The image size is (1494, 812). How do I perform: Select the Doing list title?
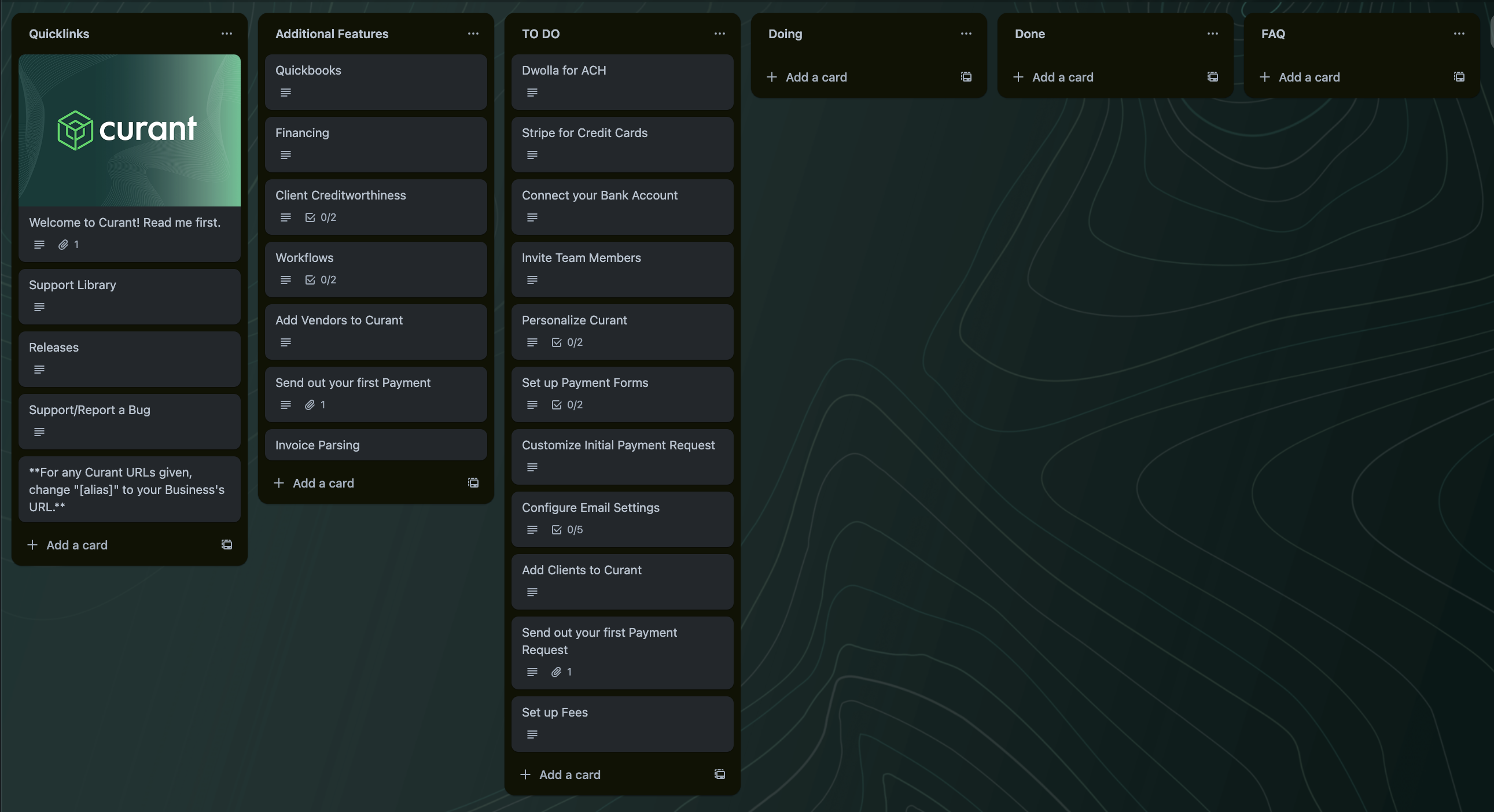(785, 34)
